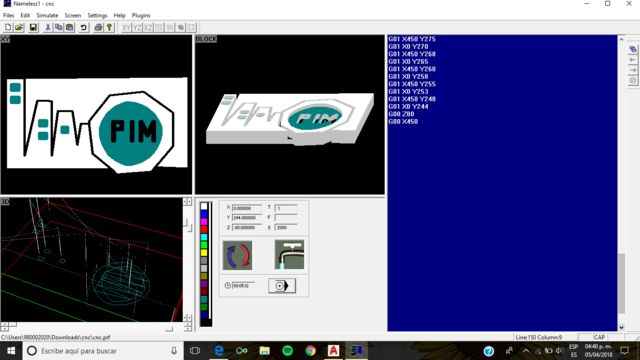Screen dimensions: 640x360
Task: Click the S spindle speed field
Action: pos(286,227)
